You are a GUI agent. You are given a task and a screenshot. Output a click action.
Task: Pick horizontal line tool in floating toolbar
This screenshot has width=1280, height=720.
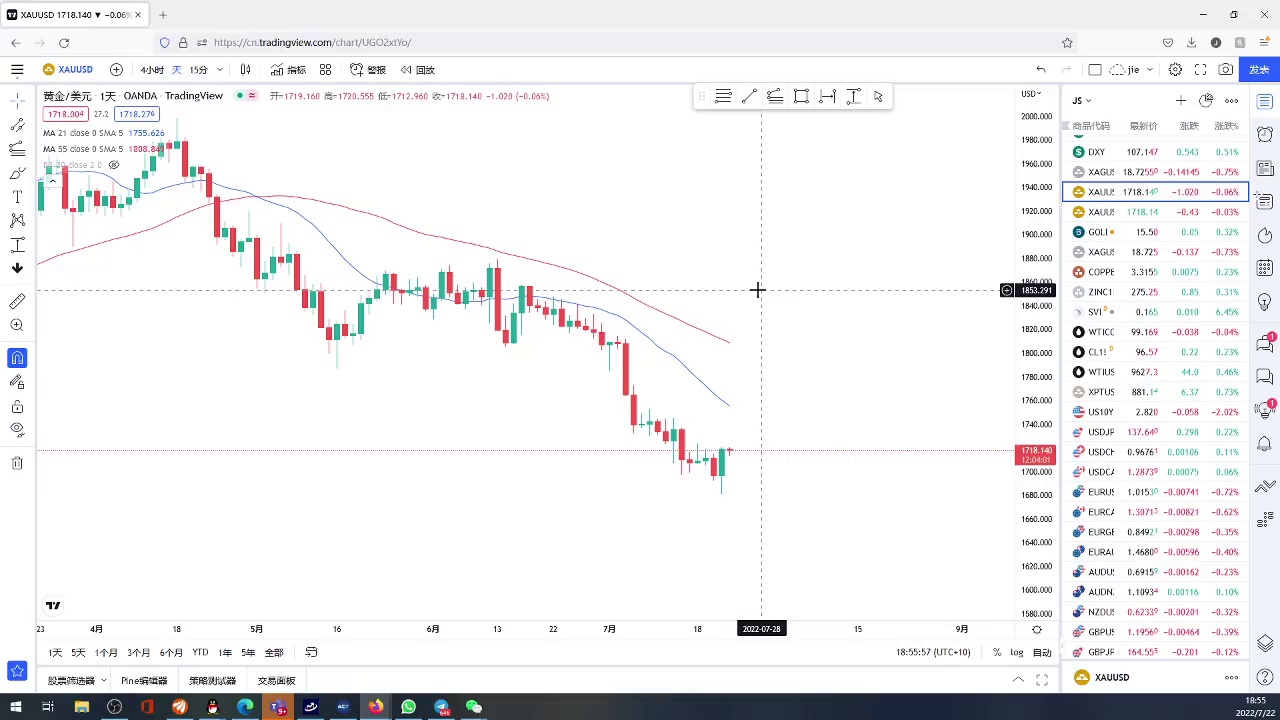pyautogui.click(x=723, y=96)
